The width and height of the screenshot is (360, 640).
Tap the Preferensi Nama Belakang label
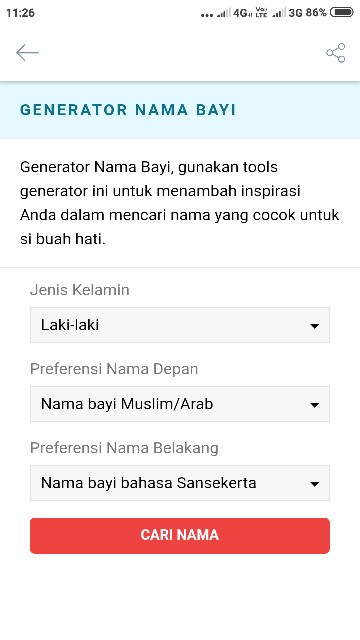click(124, 448)
